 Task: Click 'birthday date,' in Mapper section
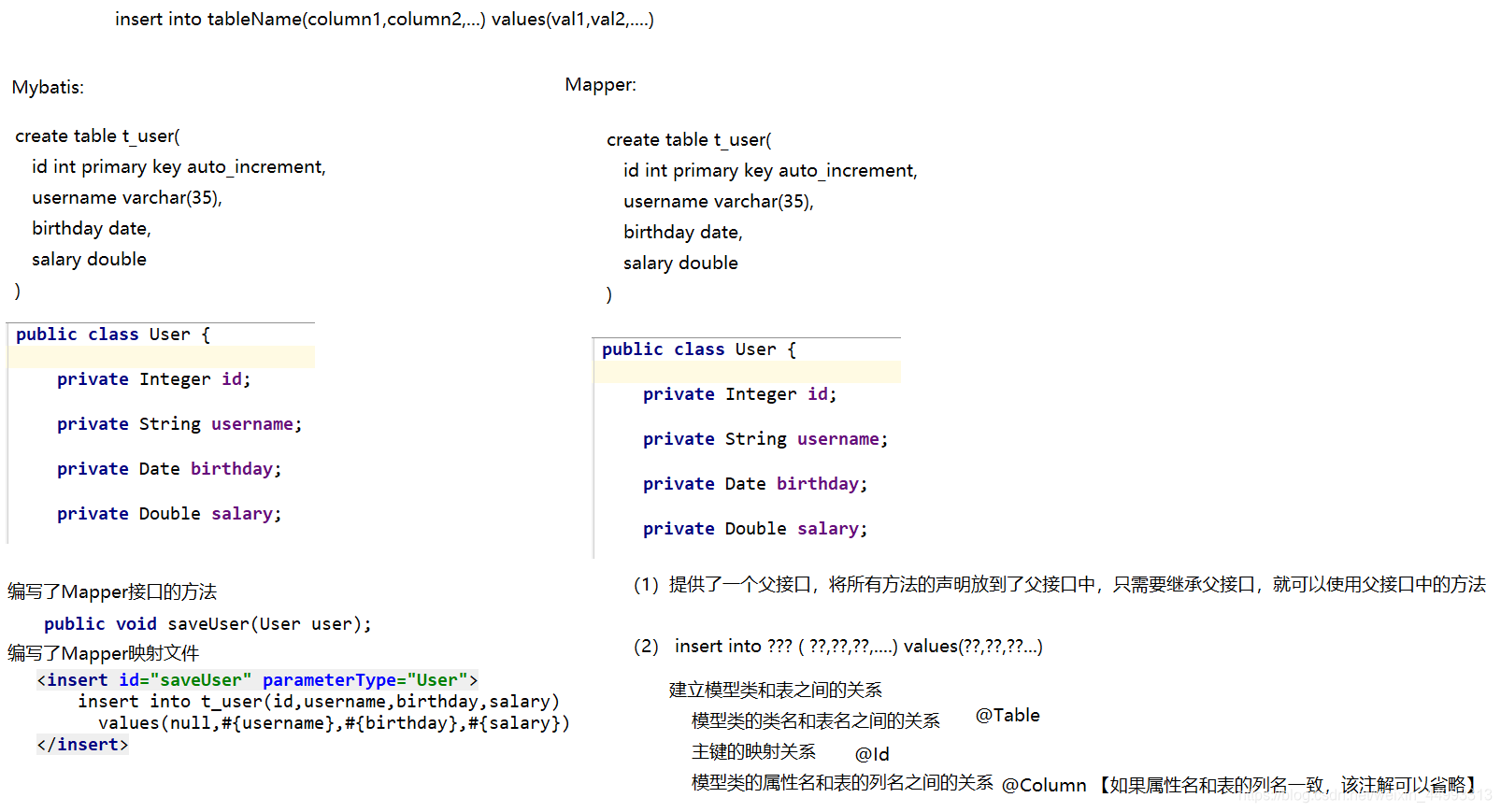click(683, 233)
